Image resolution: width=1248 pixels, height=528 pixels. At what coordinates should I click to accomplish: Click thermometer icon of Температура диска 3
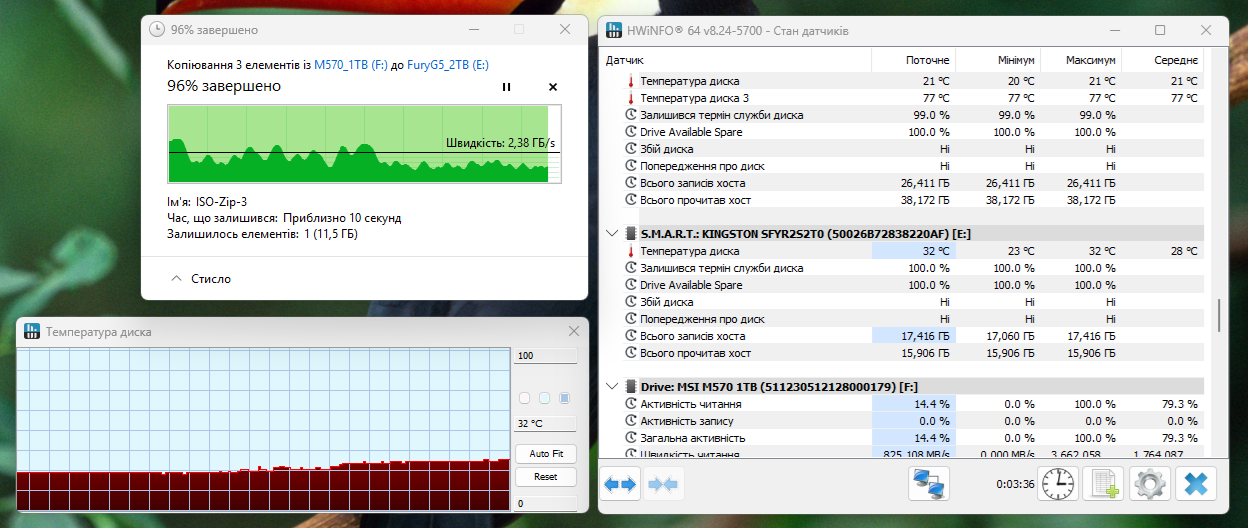pos(631,98)
